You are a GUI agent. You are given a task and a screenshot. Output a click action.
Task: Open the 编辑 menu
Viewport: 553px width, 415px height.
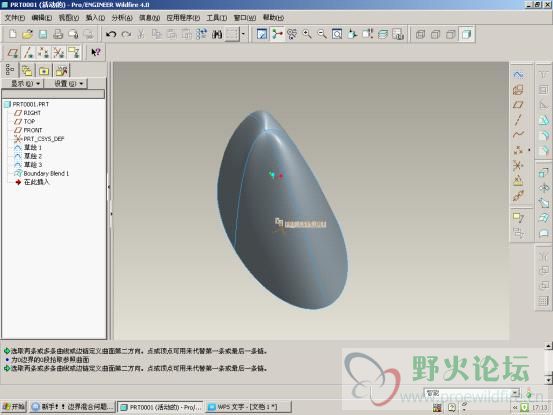pyautogui.click(x=41, y=18)
